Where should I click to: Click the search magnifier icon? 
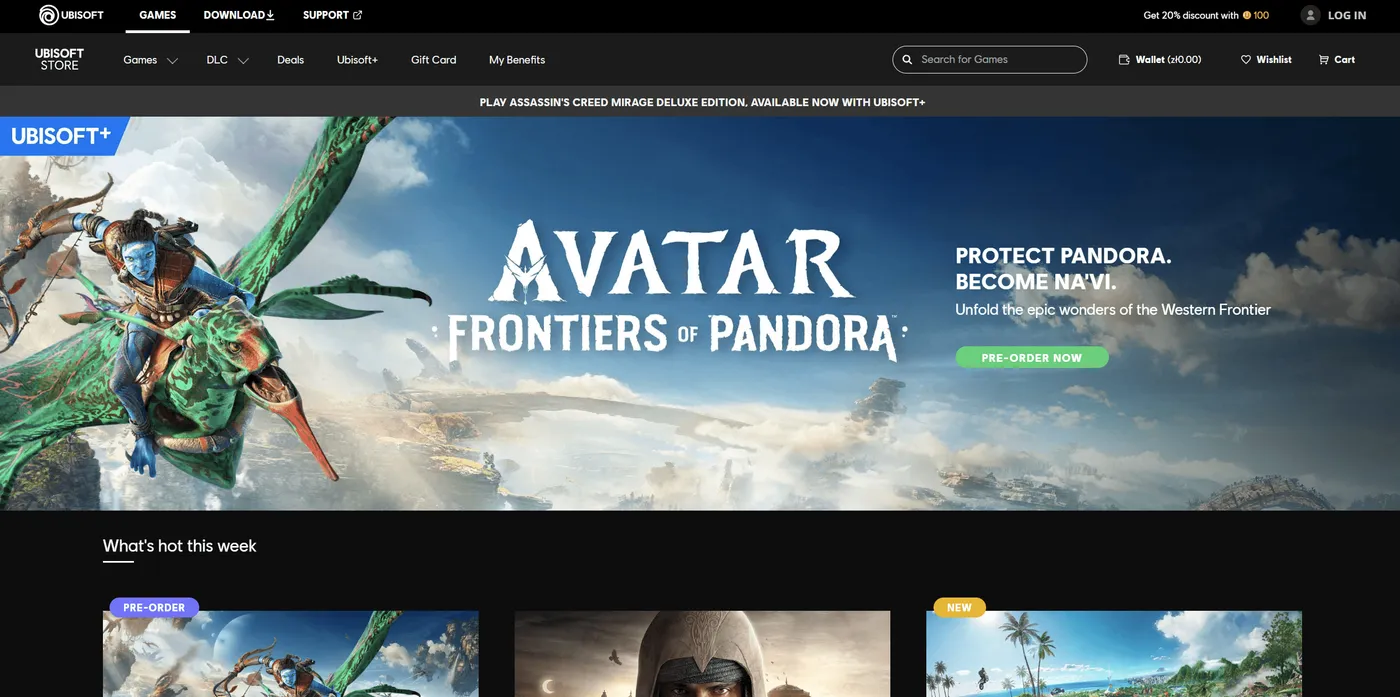pos(907,59)
